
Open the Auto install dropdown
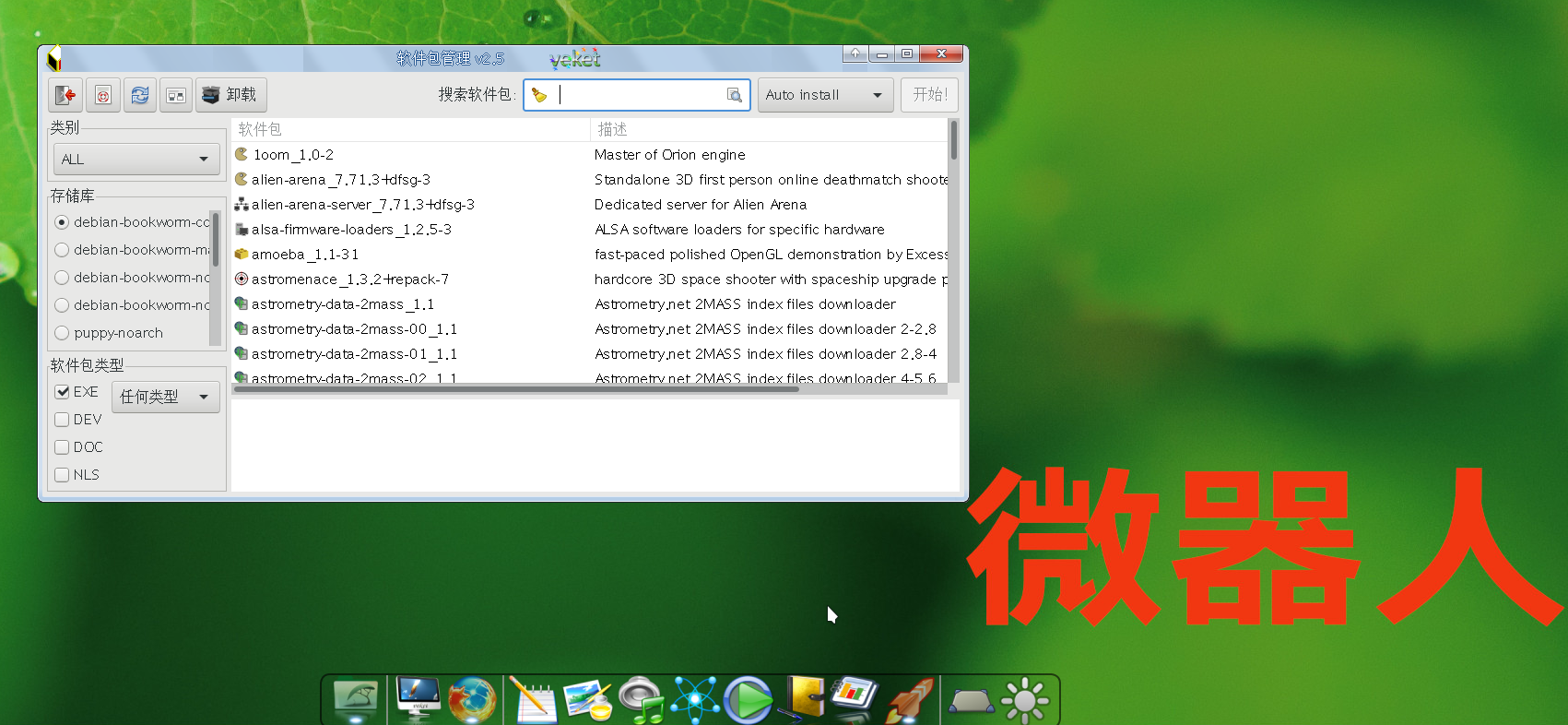coord(824,95)
